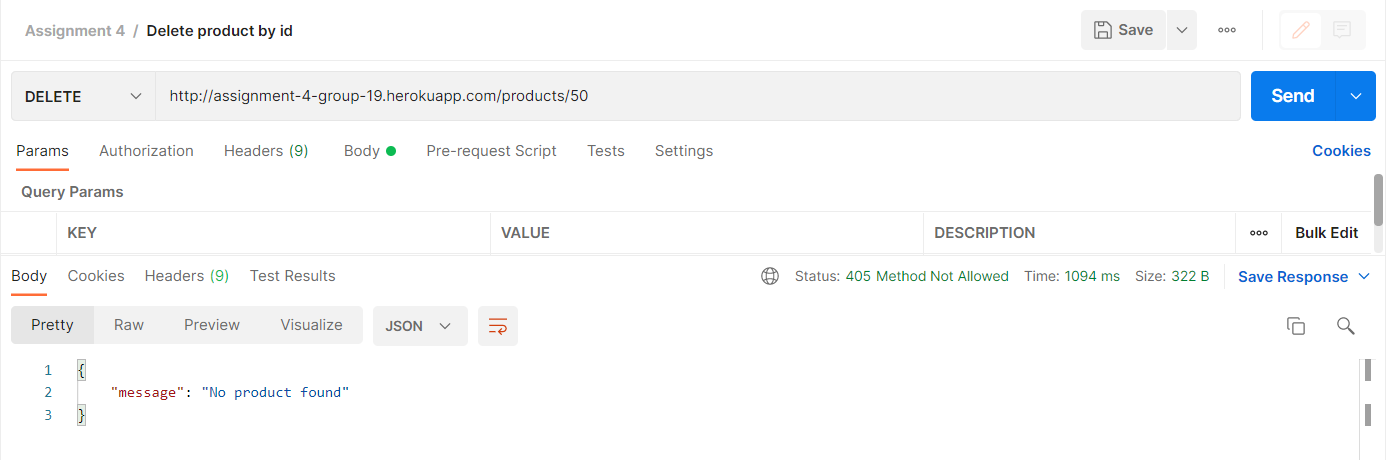Expand the Send button dropdown arrow
1396x460 pixels.
point(1356,96)
